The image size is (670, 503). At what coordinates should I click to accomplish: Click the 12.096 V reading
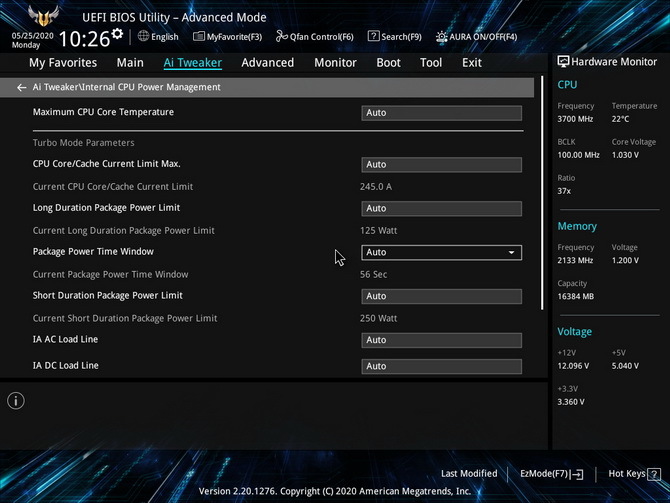pos(573,366)
